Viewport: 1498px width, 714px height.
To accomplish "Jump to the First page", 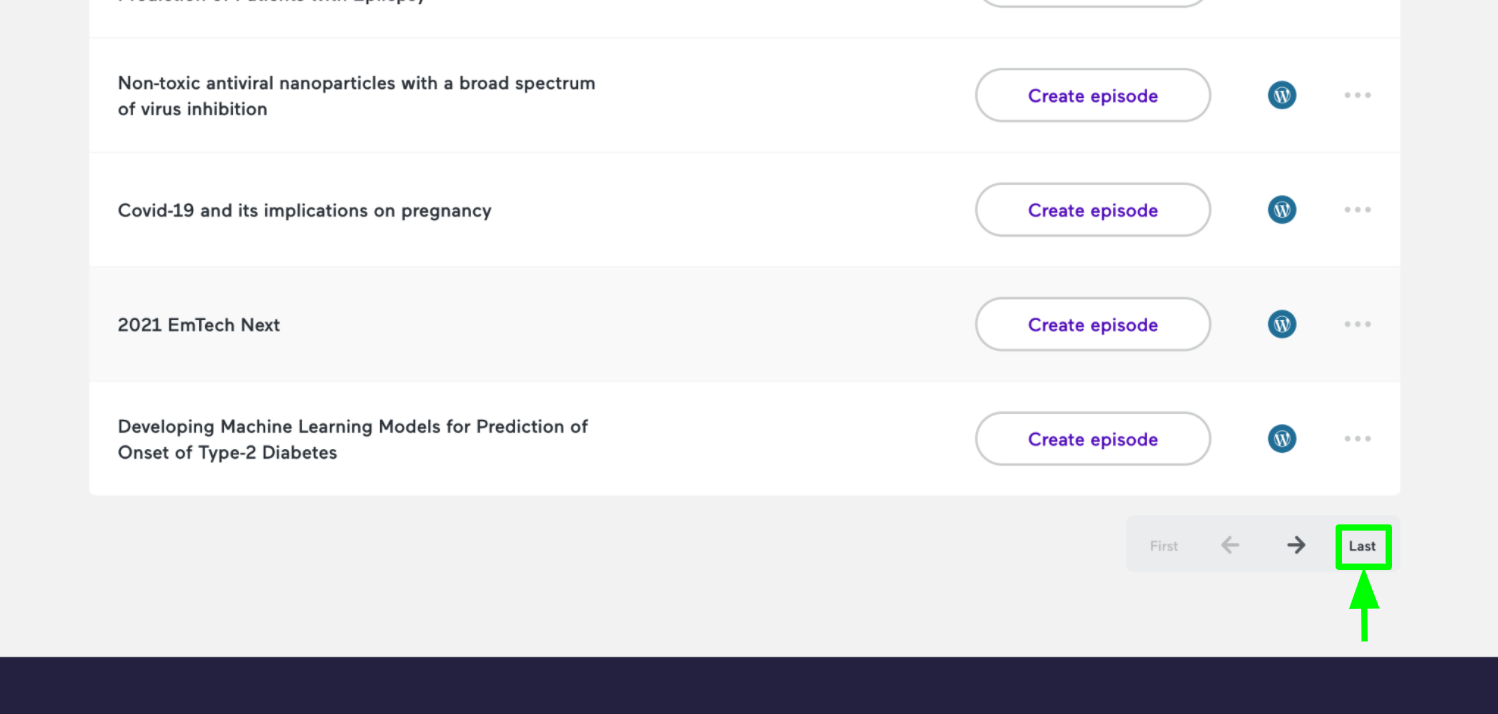I will [1164, 546].
